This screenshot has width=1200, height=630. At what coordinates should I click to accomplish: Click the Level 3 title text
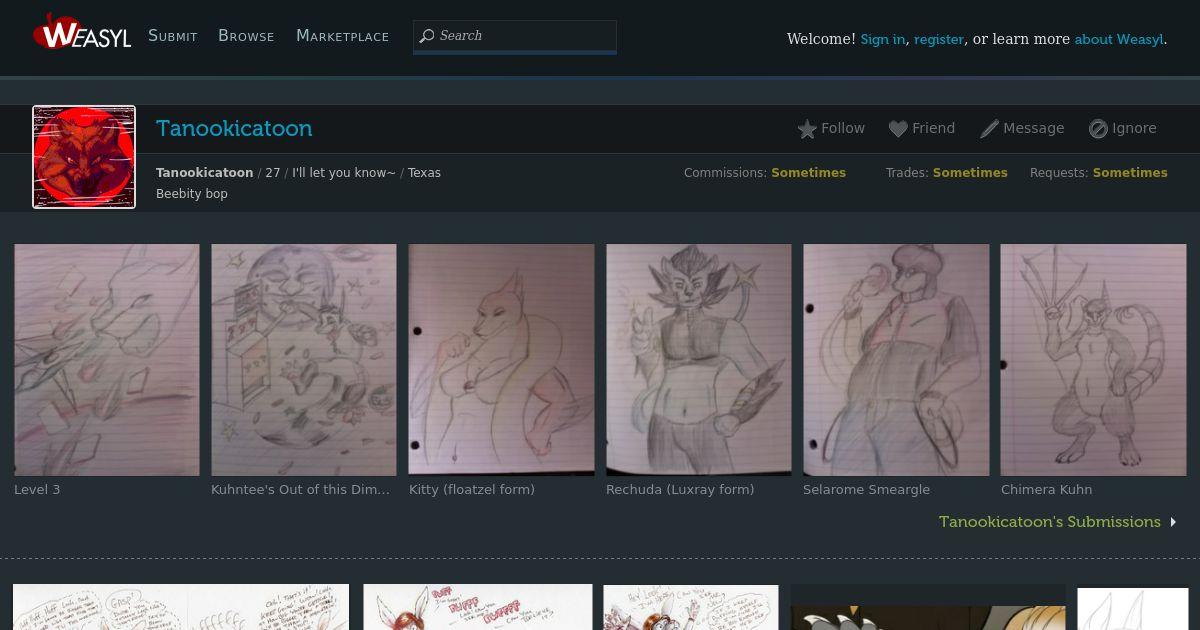tap(37, 490)
